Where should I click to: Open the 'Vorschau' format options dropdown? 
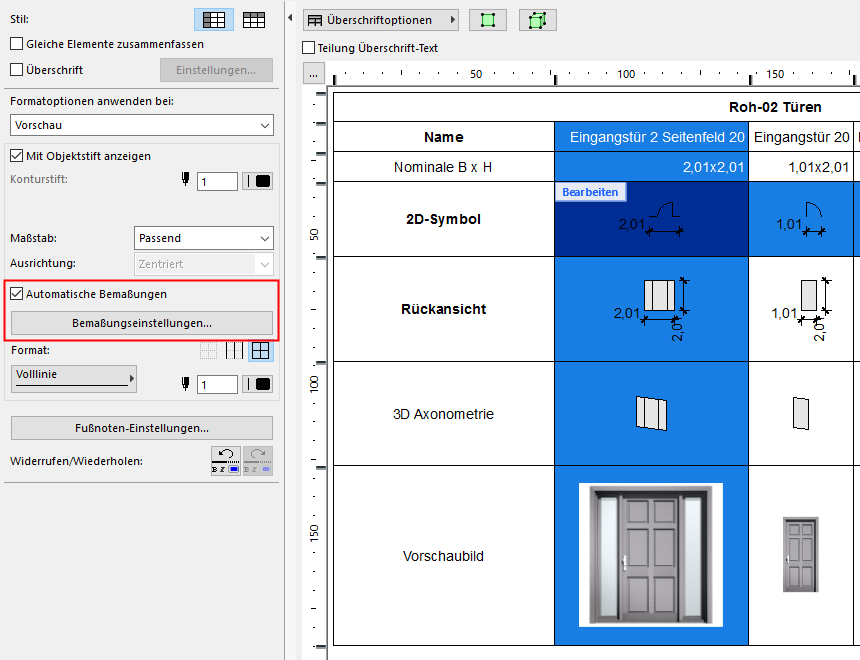click(x=141, y=125)
